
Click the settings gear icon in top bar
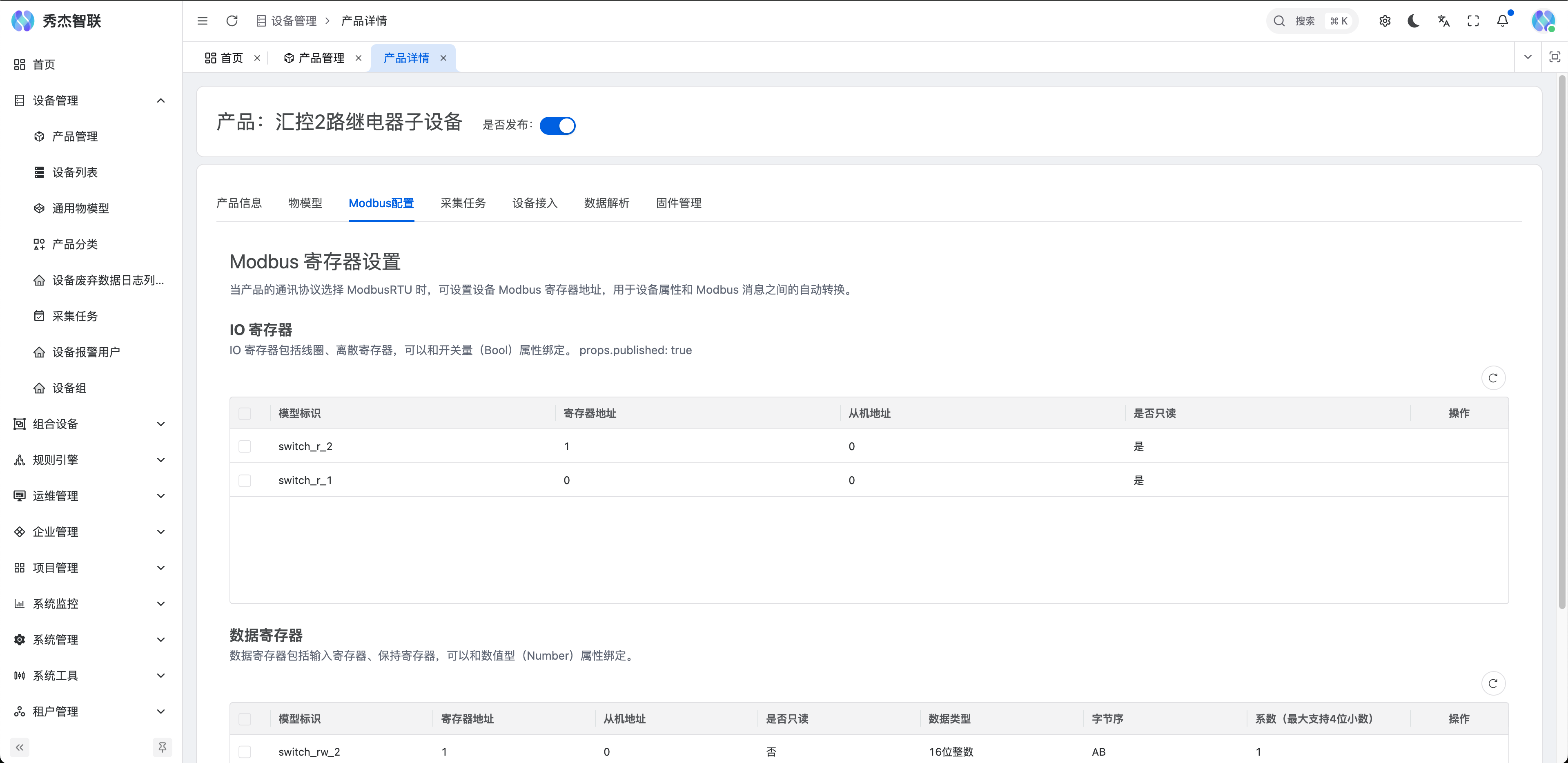pyautogui.click(x=1385, y=20)
